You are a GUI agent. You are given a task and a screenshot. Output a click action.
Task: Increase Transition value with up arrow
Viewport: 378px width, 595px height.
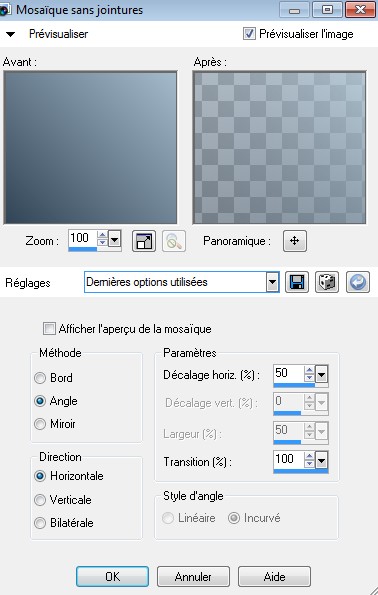tap(309, 456)
